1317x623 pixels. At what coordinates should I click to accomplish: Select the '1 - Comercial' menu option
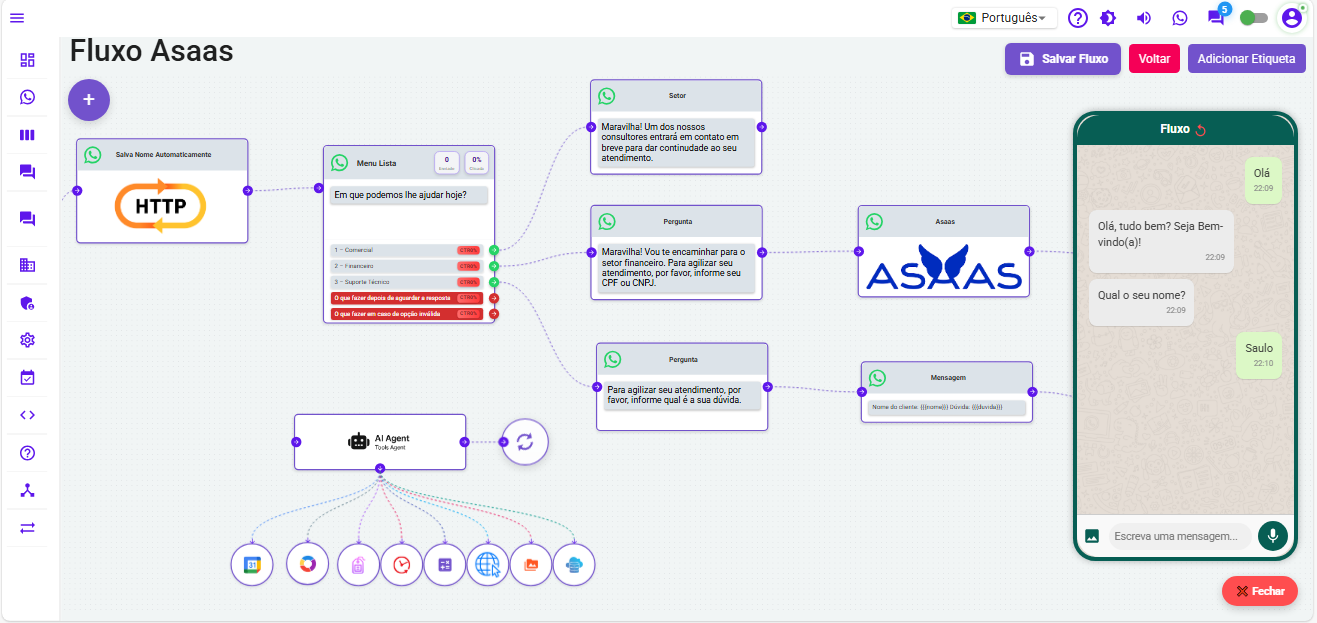click(x=406, y=250)
